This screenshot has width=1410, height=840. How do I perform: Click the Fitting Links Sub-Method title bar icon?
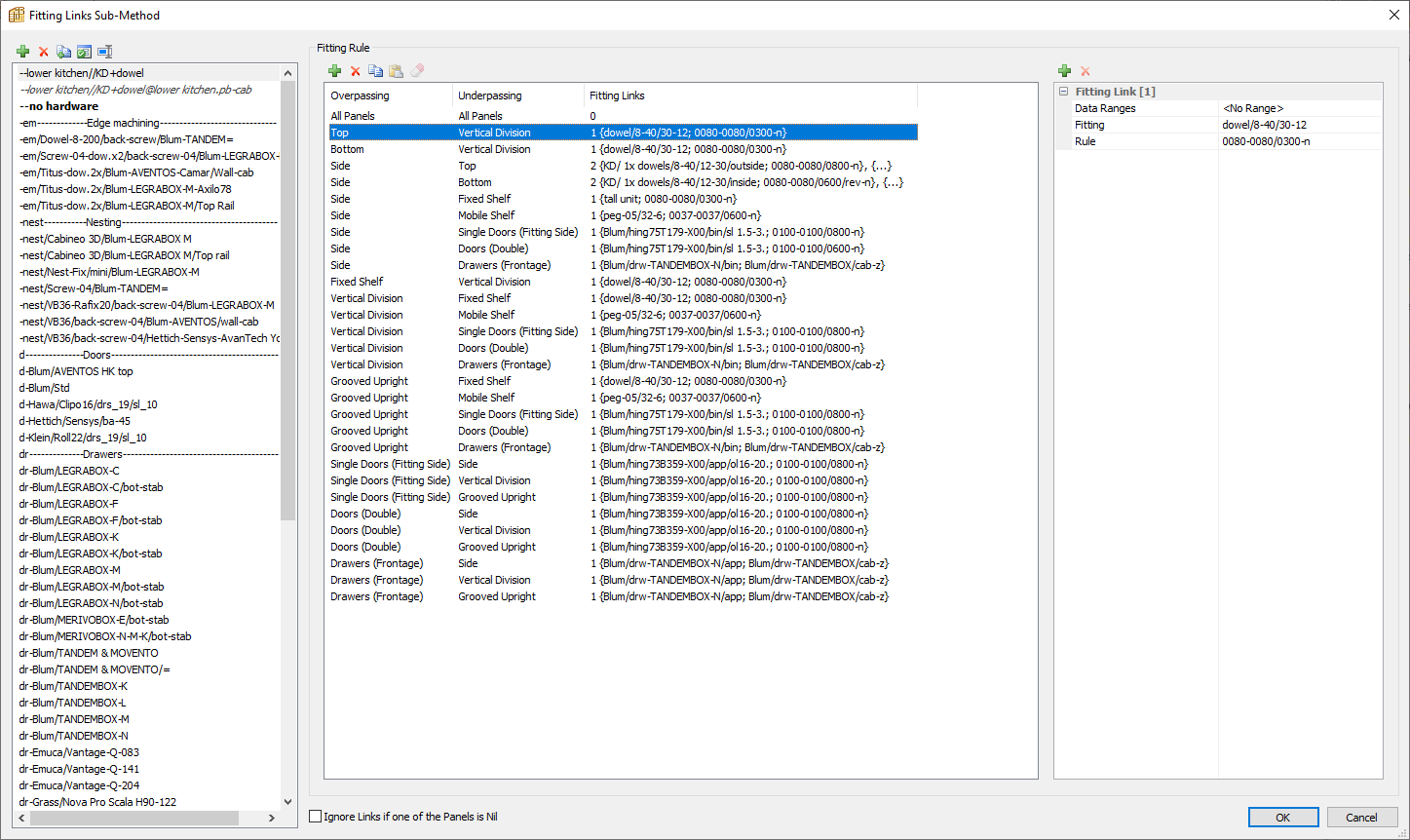[16, 15]
